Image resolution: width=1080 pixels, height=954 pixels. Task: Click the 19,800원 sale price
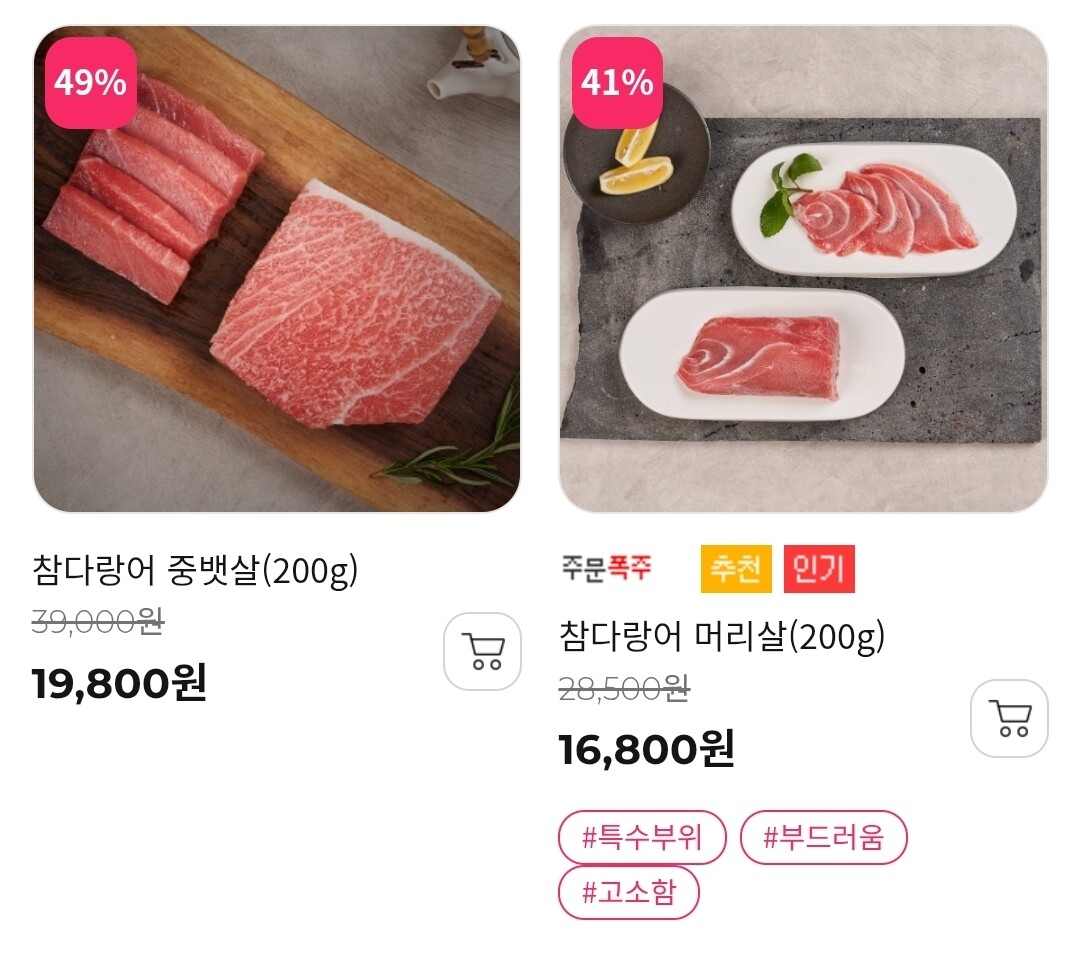point(119,683)
